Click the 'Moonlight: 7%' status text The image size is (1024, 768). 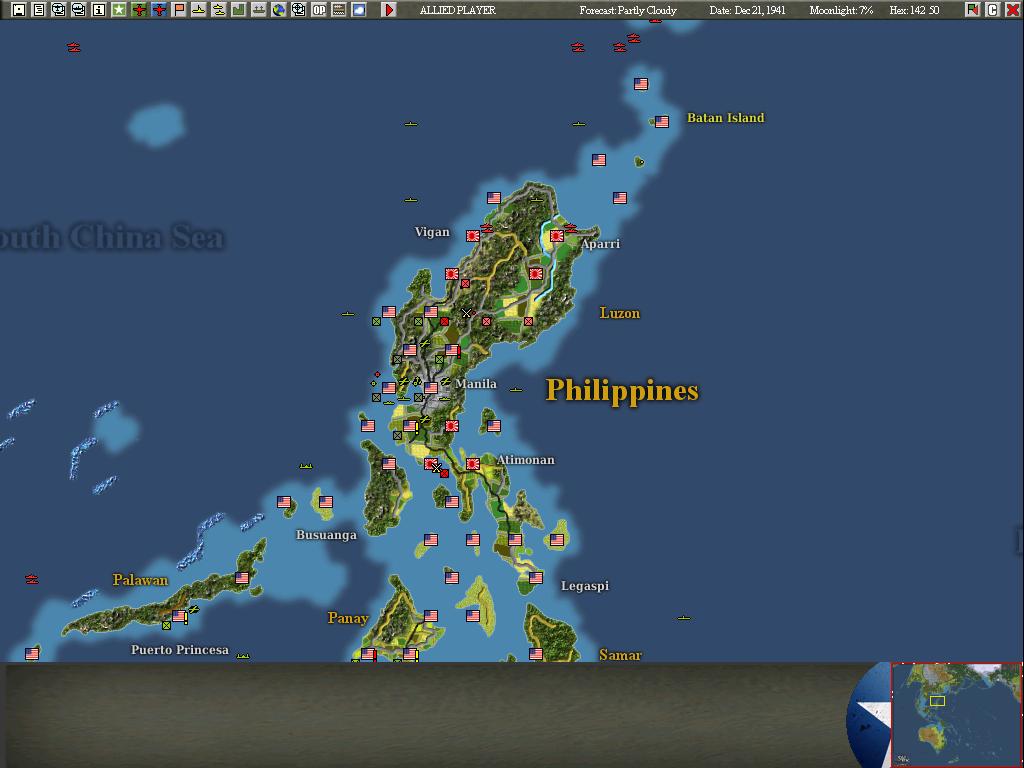click(841, 10)
